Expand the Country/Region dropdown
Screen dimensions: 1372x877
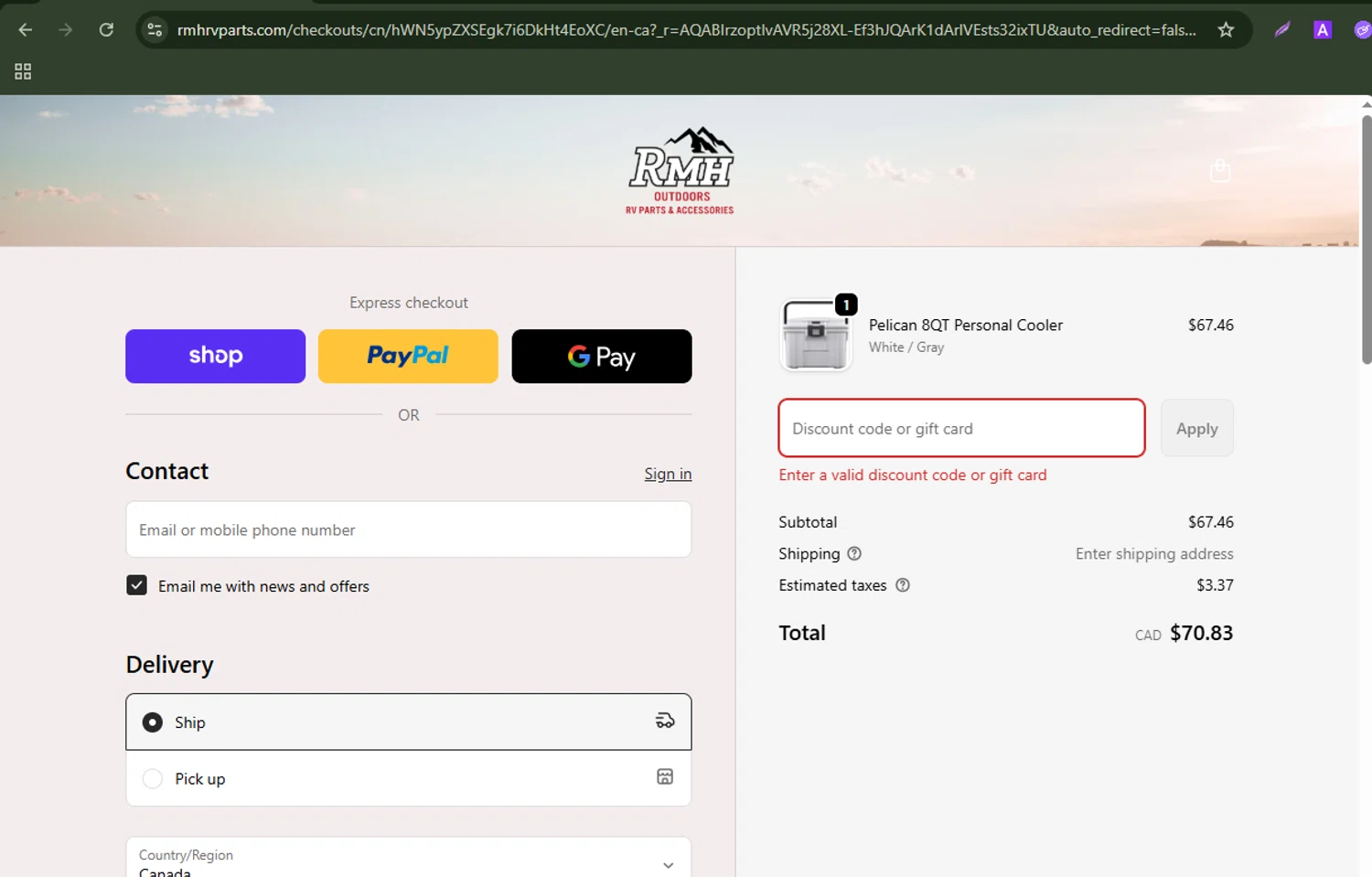click(x=408, y=858)
